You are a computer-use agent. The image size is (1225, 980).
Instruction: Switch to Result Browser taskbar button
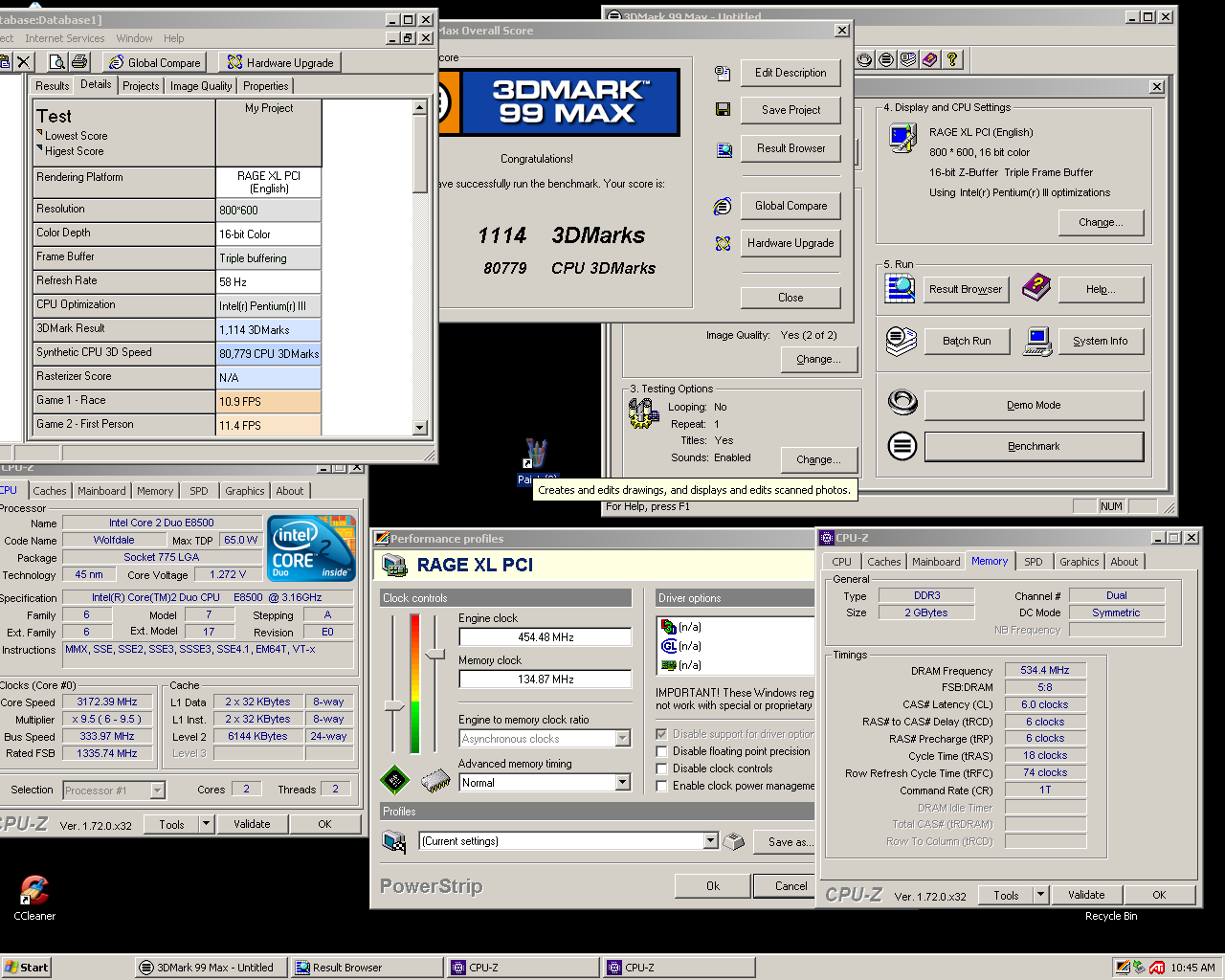366,968
